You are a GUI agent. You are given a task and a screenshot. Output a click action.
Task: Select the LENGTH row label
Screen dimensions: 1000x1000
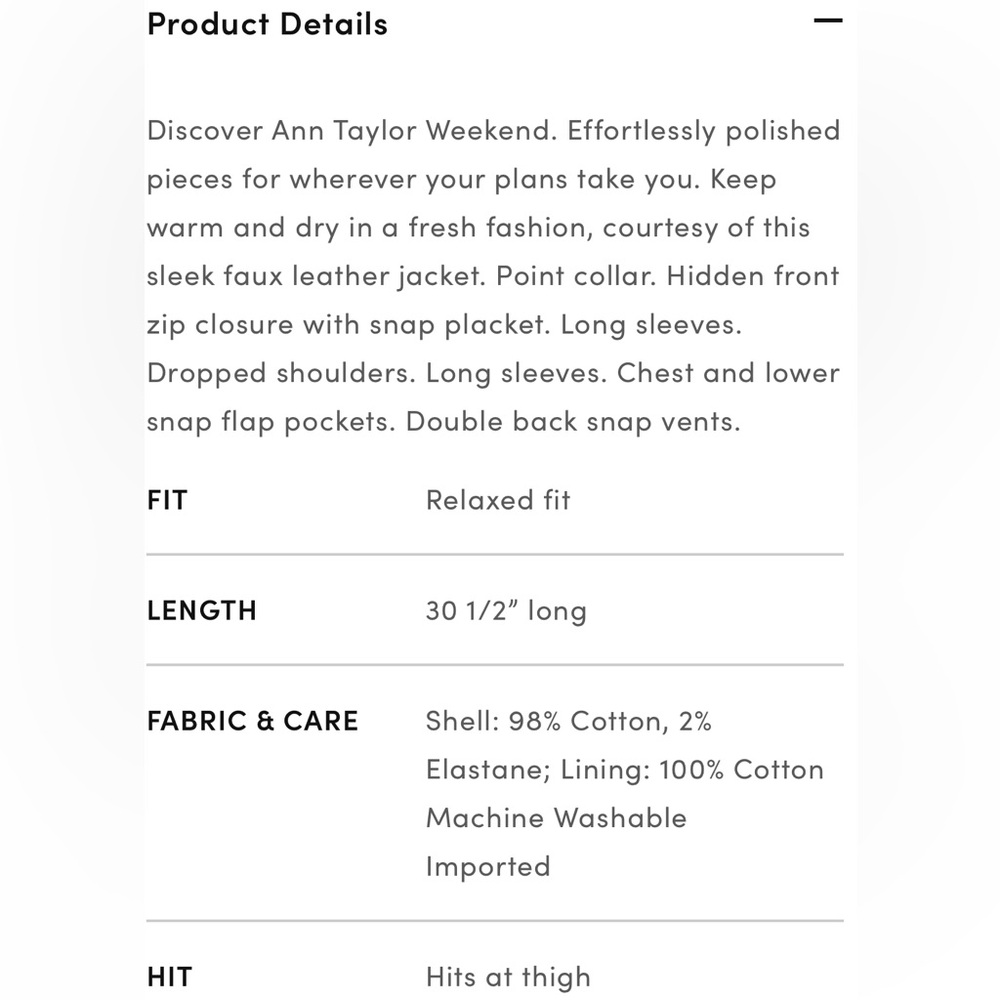tap(202, 610)
